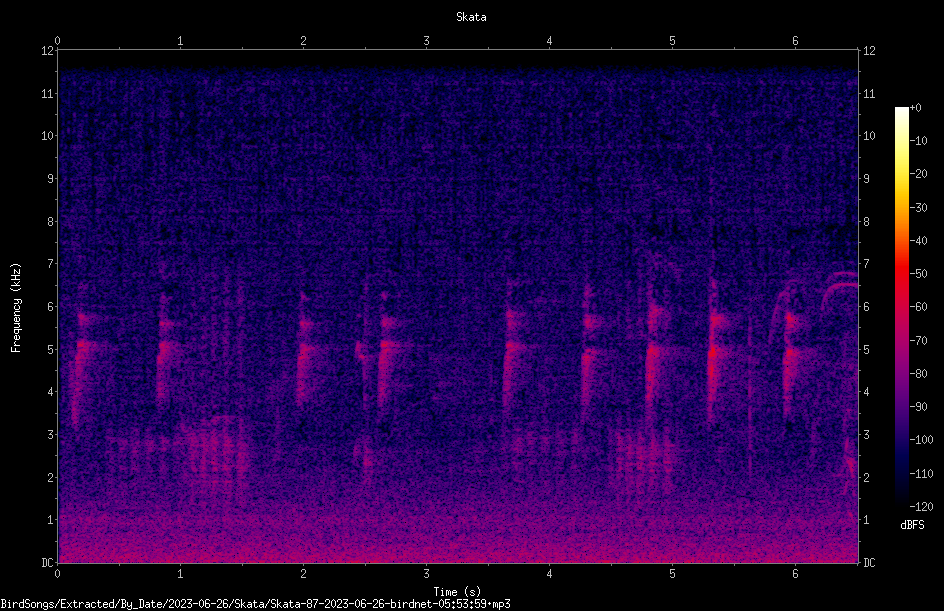Image resolution: width=944 pixels, height=611 pixels.
Task: Click the 'DC' label on the right frequency axis
Action: [869, 563]
